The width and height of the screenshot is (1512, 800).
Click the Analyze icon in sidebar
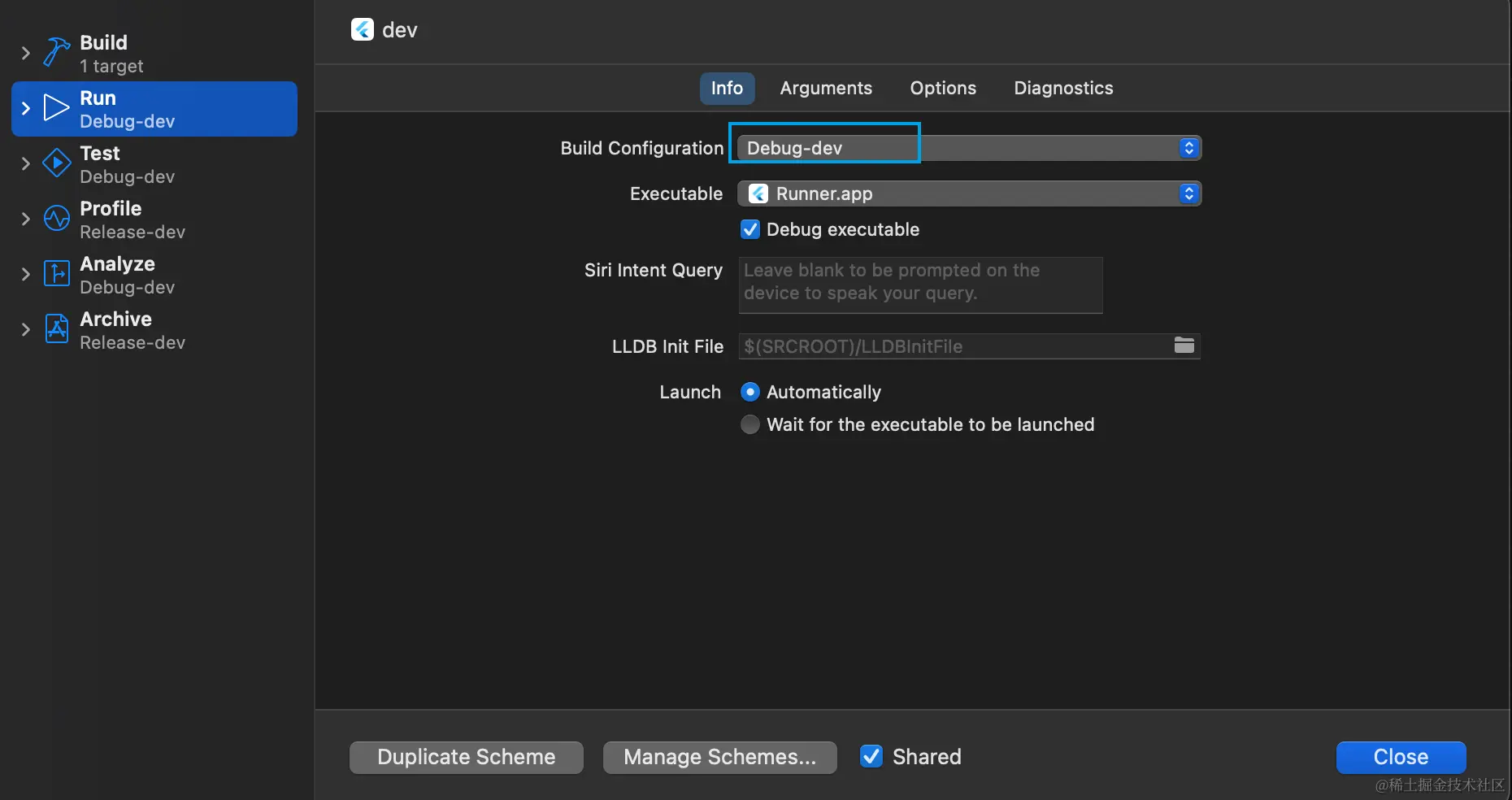click(x=56, y=273)
